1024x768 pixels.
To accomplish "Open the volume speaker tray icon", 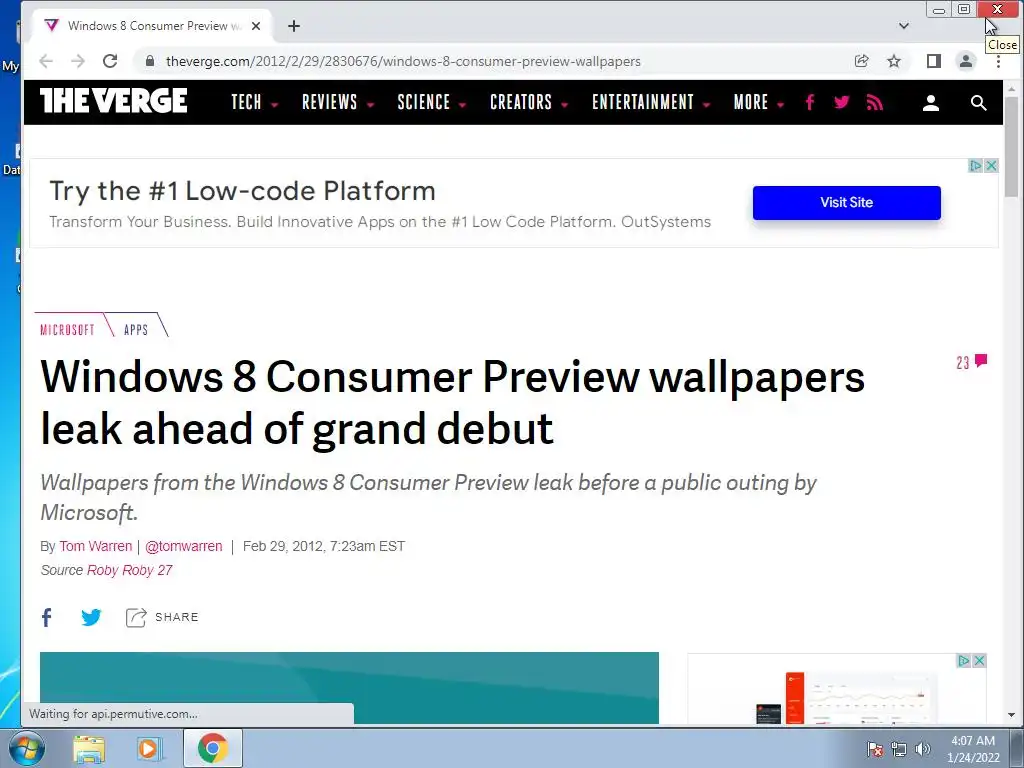I will point(922,749).
